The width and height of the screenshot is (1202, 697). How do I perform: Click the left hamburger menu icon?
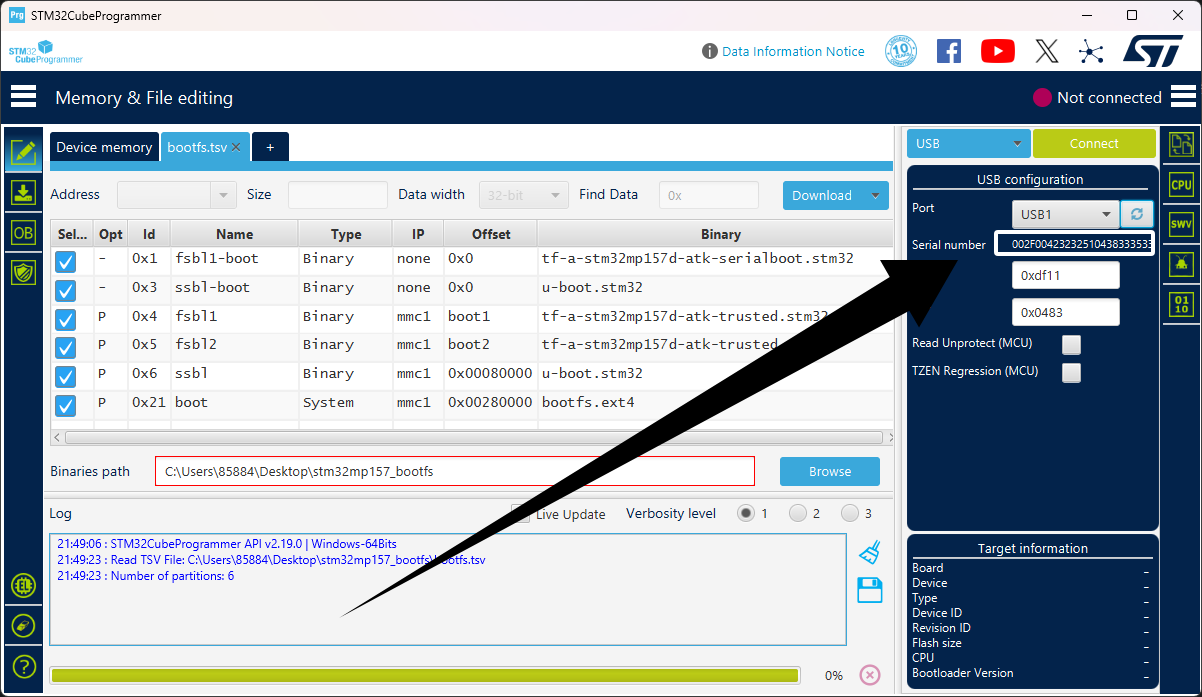click(x=23, y=97)
